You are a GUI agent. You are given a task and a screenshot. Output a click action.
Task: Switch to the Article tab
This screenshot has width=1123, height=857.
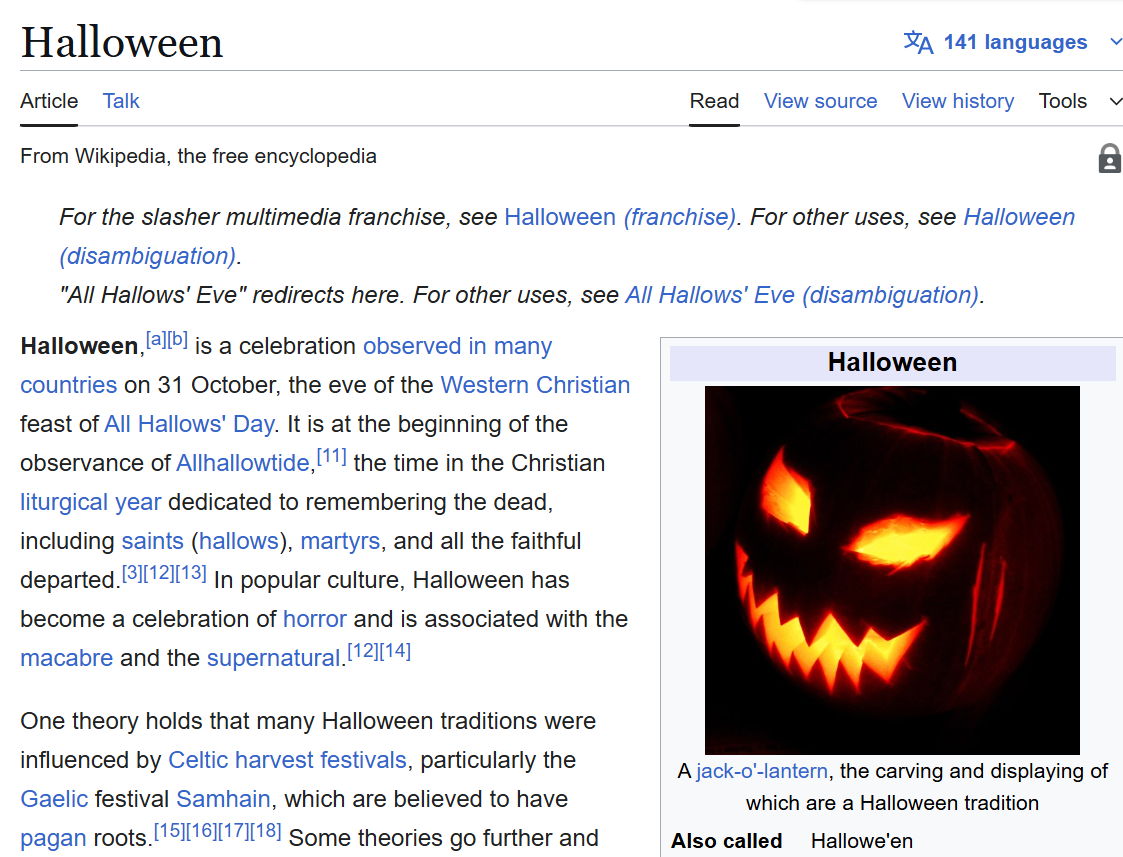tap(49, 101)
